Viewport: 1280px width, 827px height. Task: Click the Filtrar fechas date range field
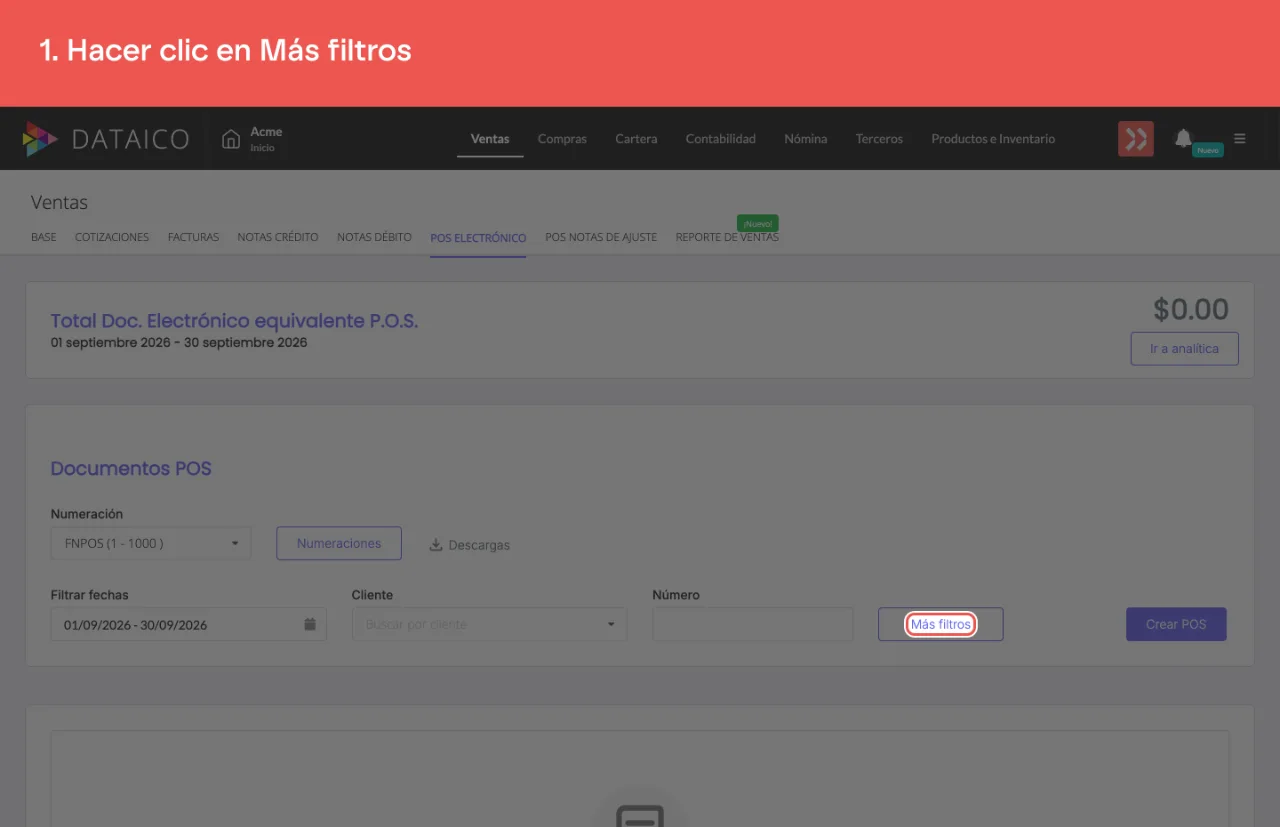pyautogui.click(x=188, y=624)
